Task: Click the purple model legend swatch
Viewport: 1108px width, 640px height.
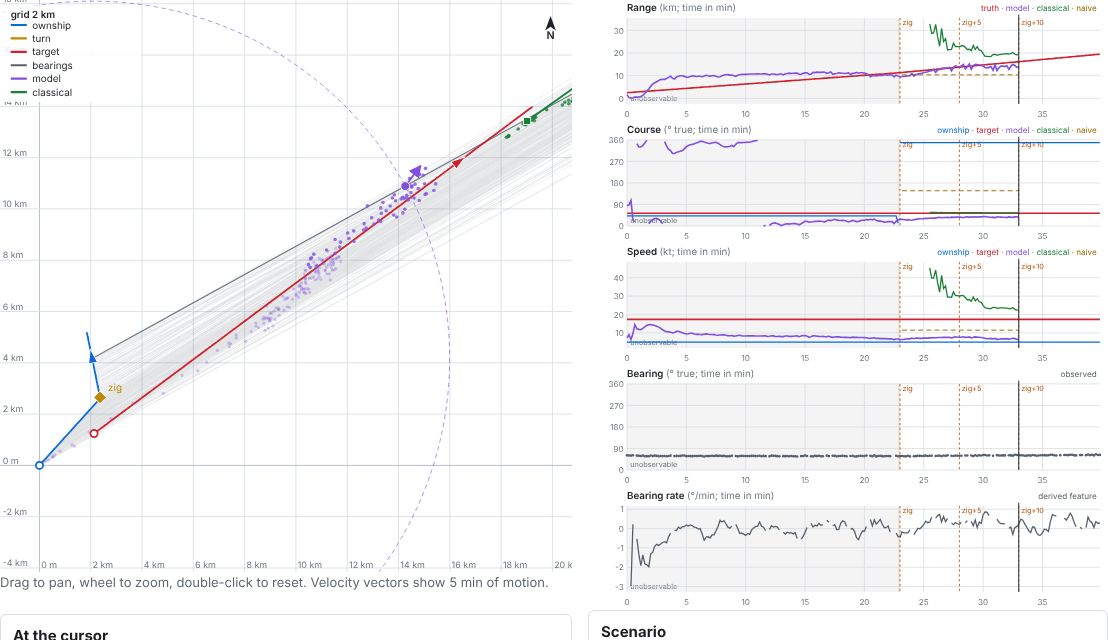Action: [19, 79]
